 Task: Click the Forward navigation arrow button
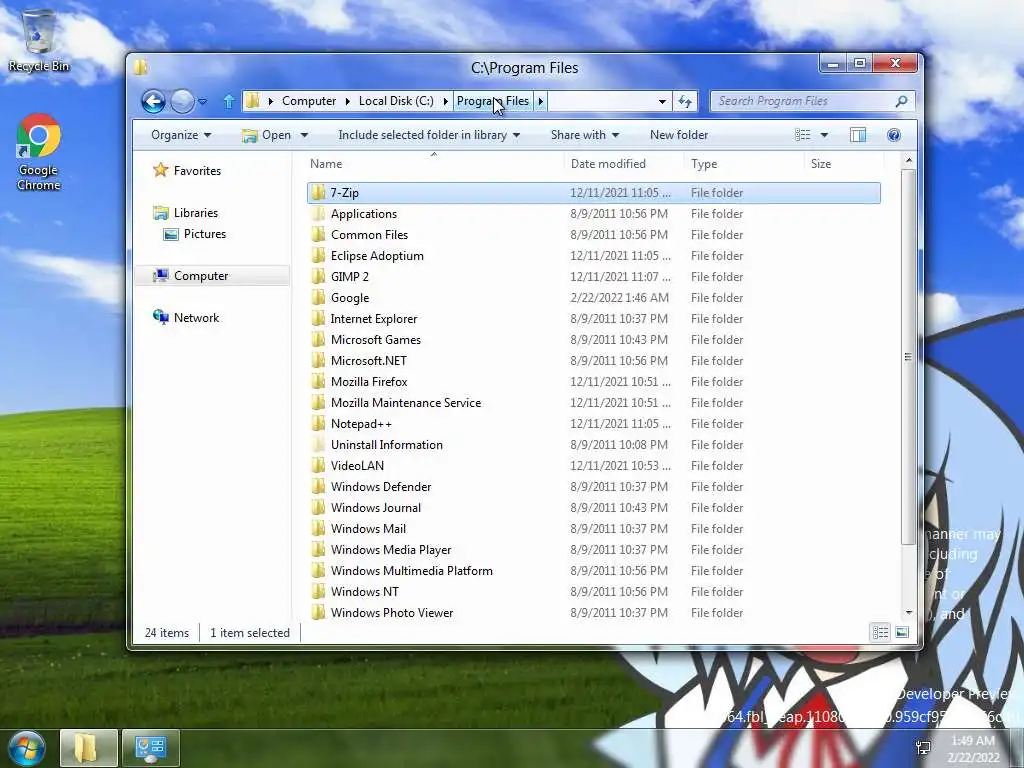click(x=182, y=101)
